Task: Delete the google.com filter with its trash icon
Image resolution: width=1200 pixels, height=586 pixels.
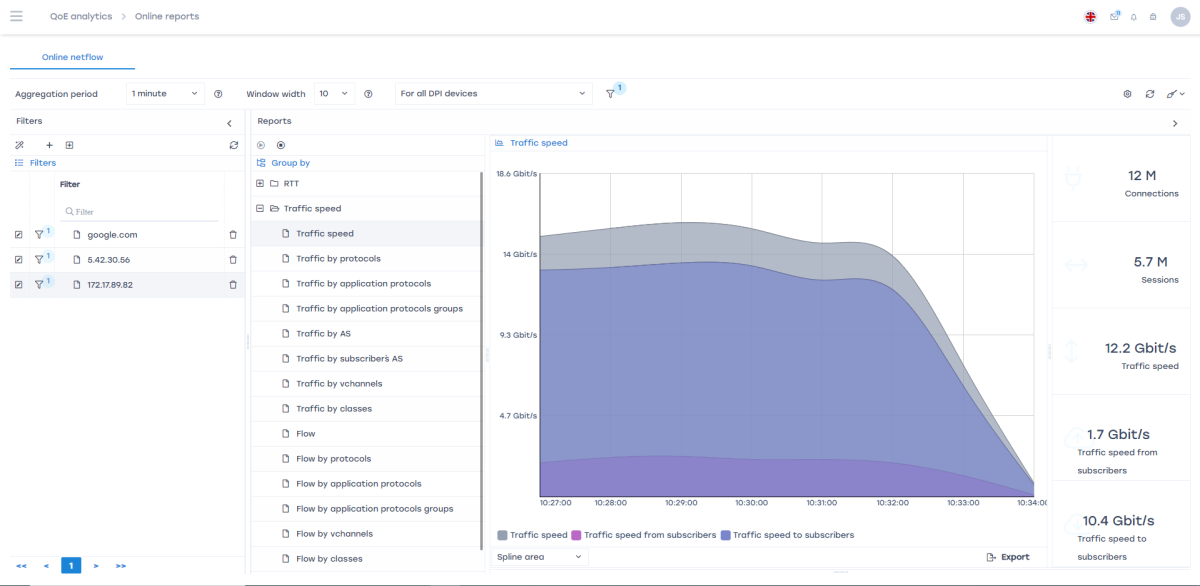Action: click(233, 234)
